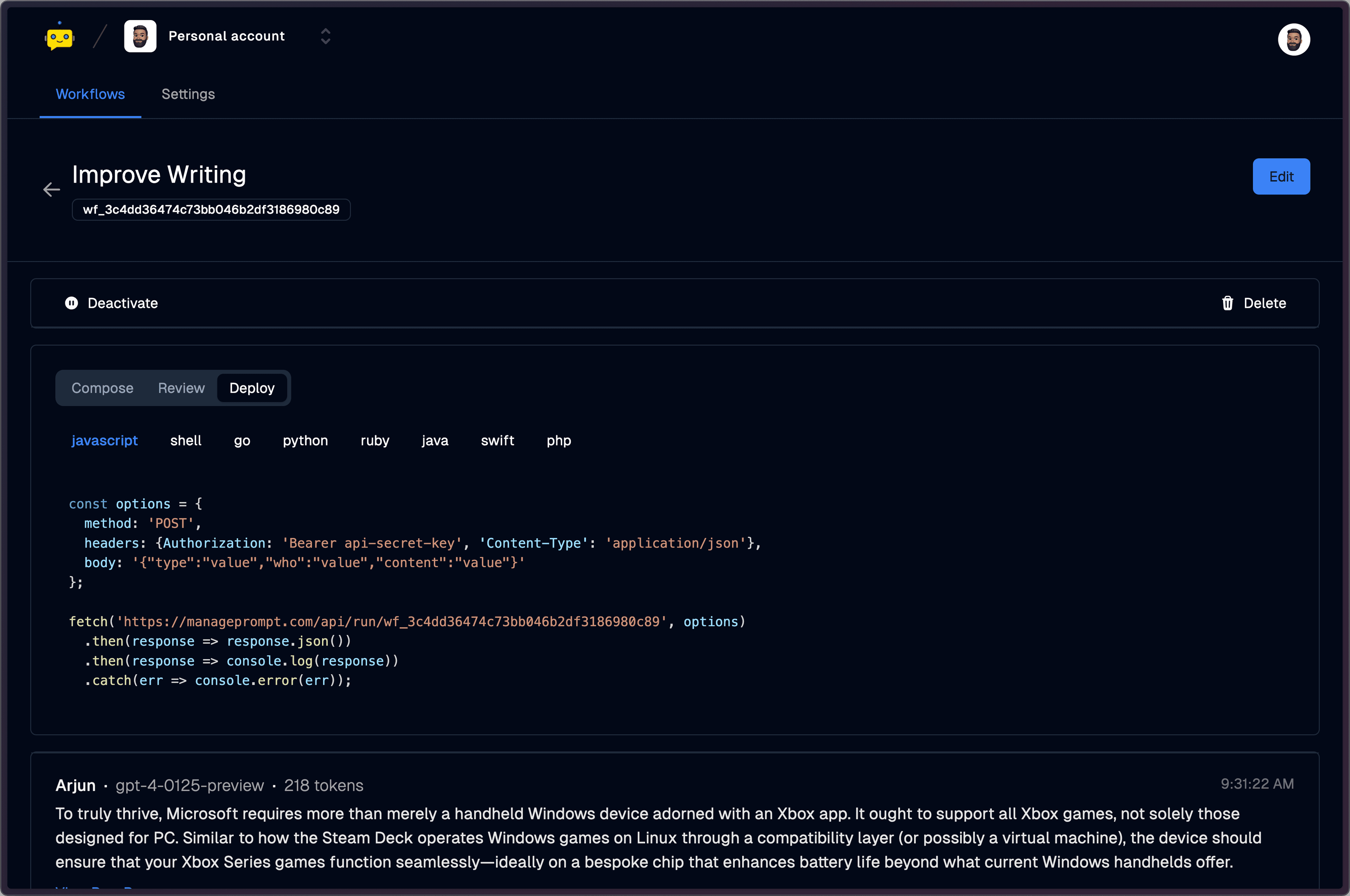Image resolution: width=1350 pixels, height=896 pixels.
Task: Click the Personal account avatar
Action: [x=140, y=35]
